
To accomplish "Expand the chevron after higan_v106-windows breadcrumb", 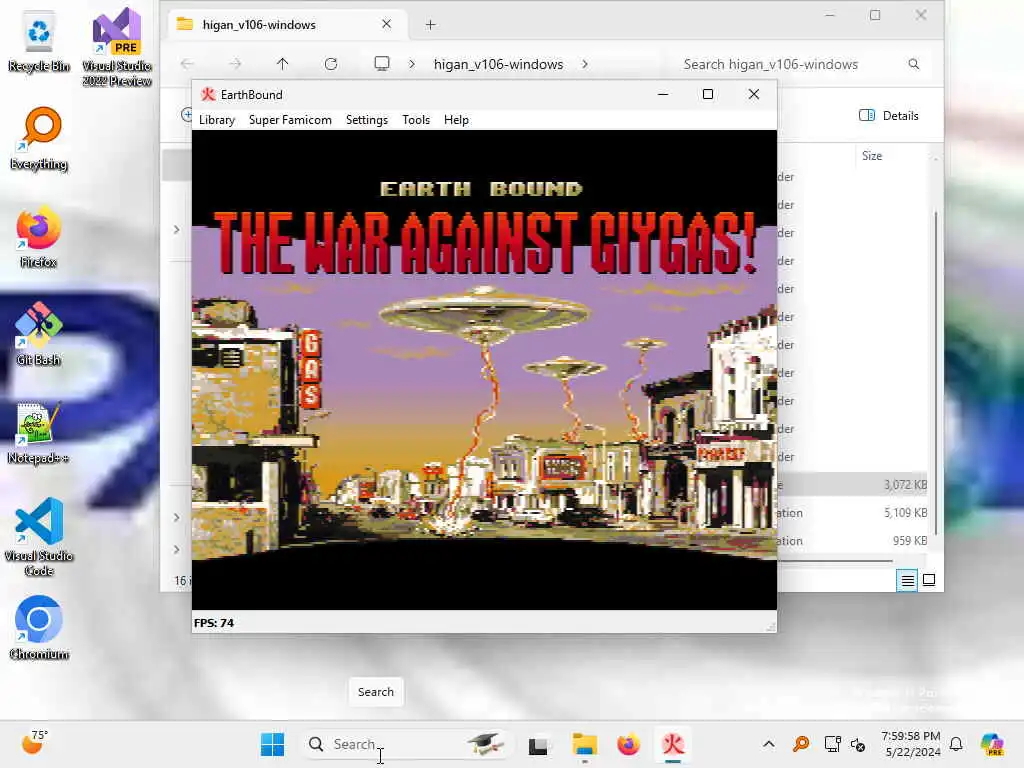I will coord(584,64).
